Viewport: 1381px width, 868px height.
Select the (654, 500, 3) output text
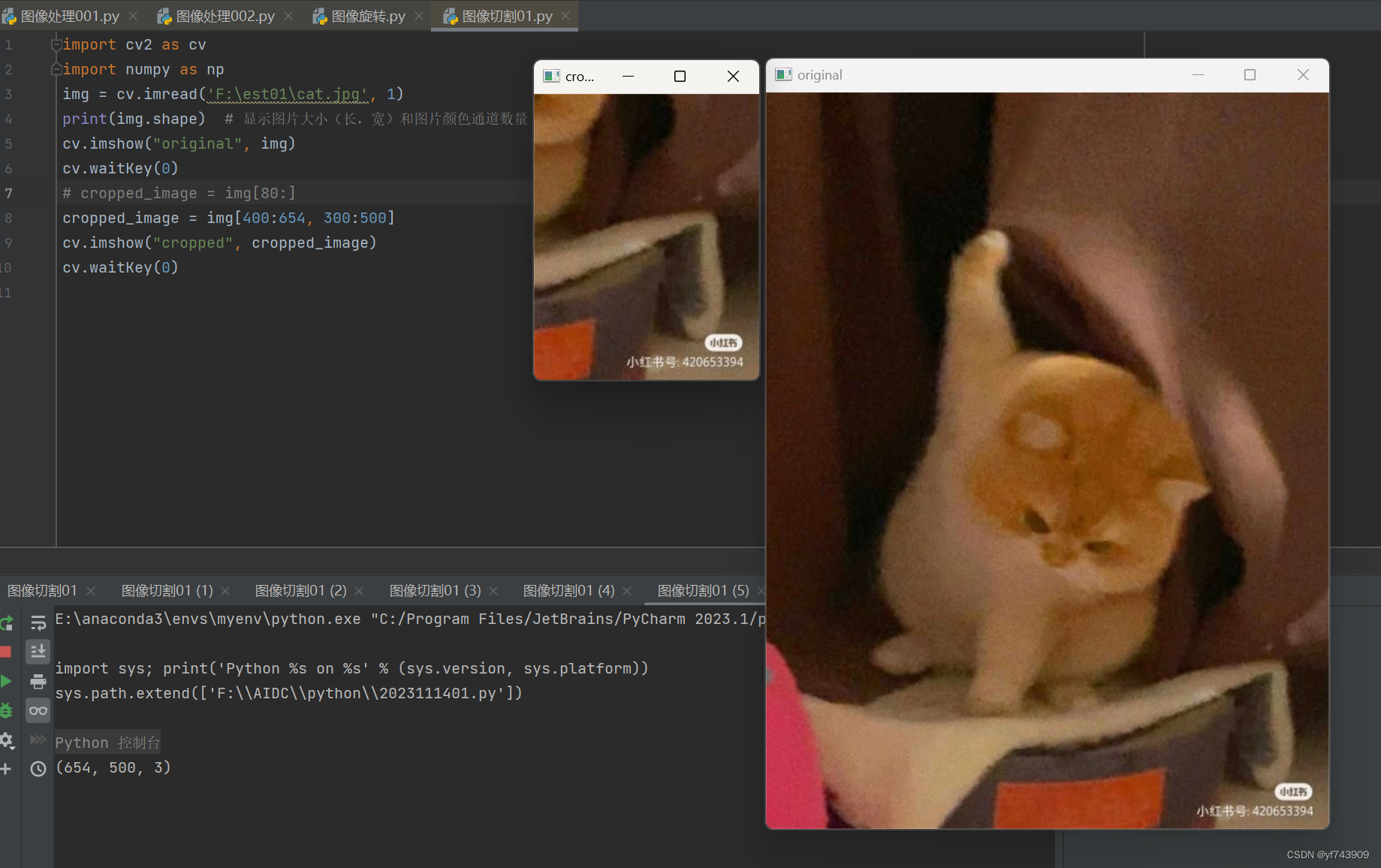click(113, 767)
